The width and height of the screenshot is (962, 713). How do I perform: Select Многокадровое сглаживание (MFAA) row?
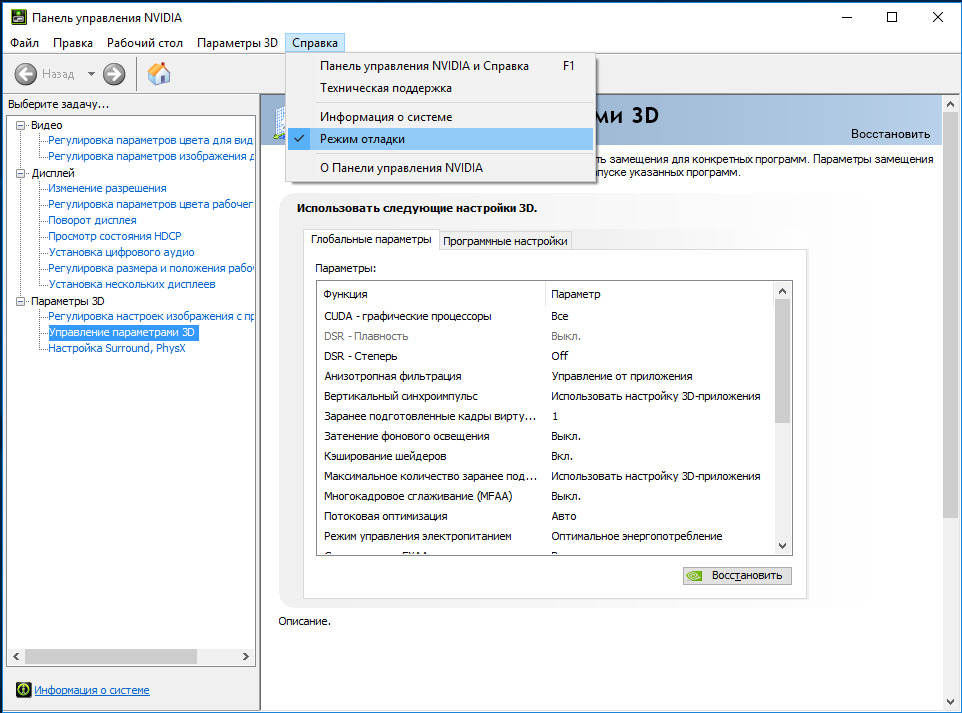tap(545, 496)
